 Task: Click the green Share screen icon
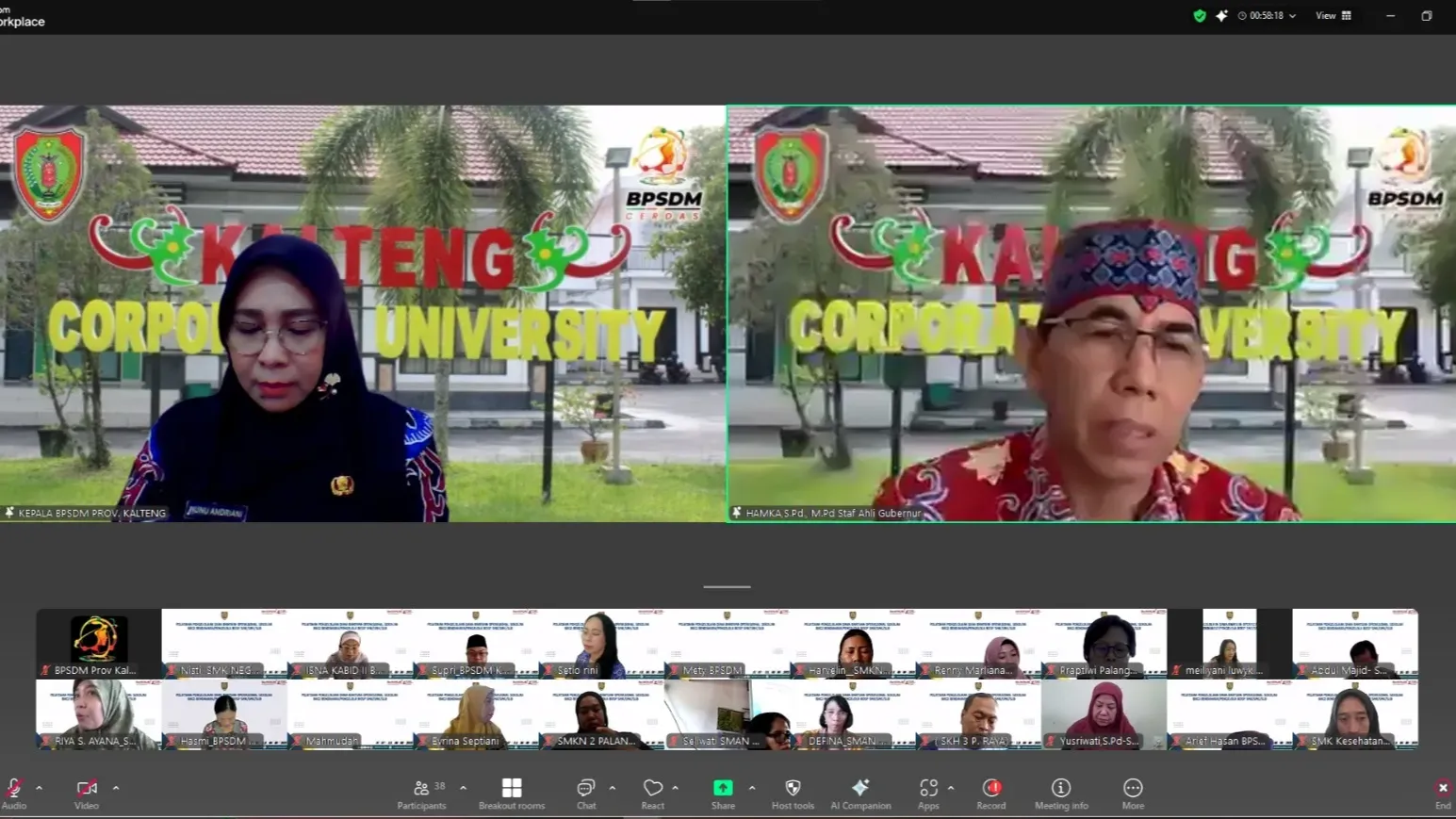723,789
